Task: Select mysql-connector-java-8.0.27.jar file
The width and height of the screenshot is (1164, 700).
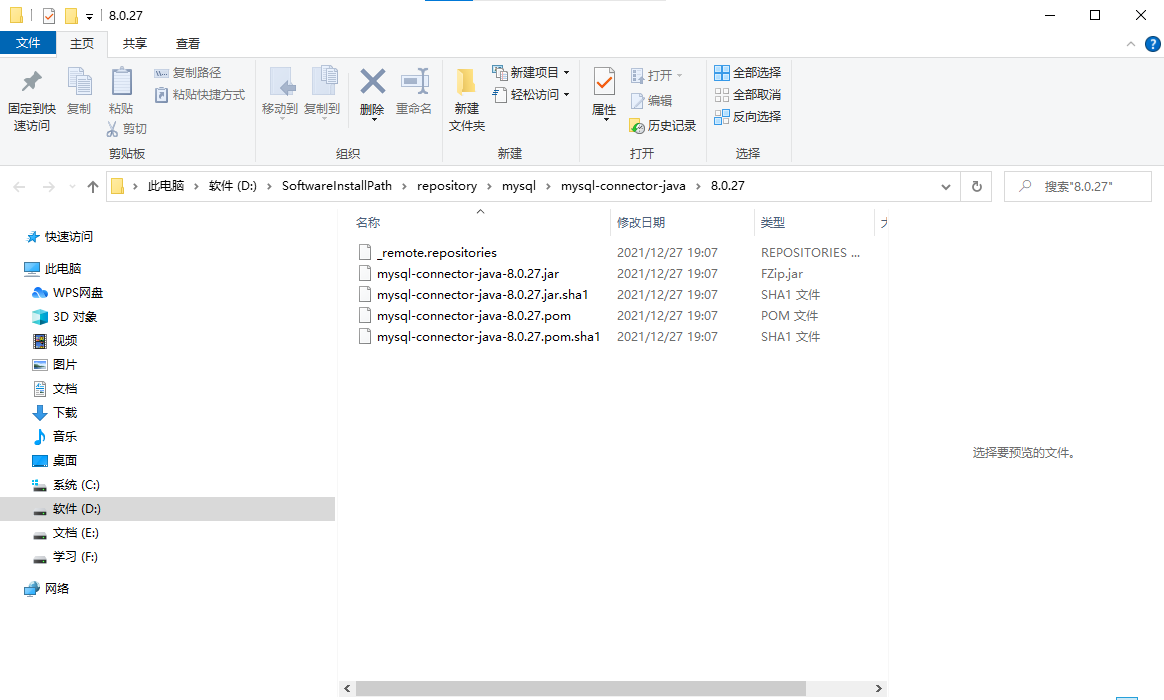Action: point(468,274)
